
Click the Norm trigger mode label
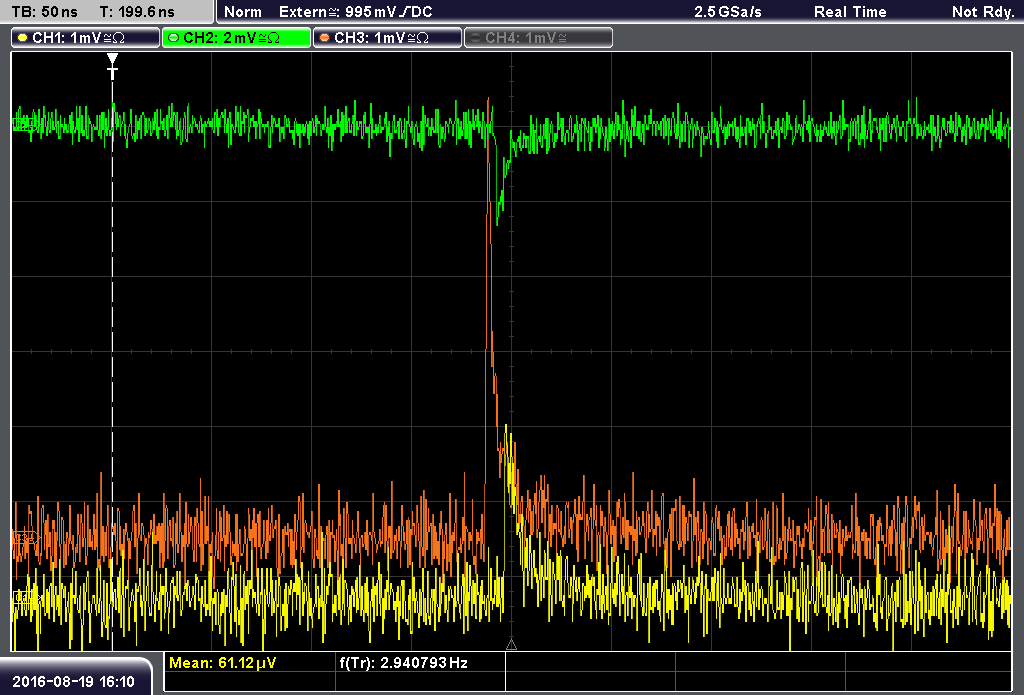[242, 12]
